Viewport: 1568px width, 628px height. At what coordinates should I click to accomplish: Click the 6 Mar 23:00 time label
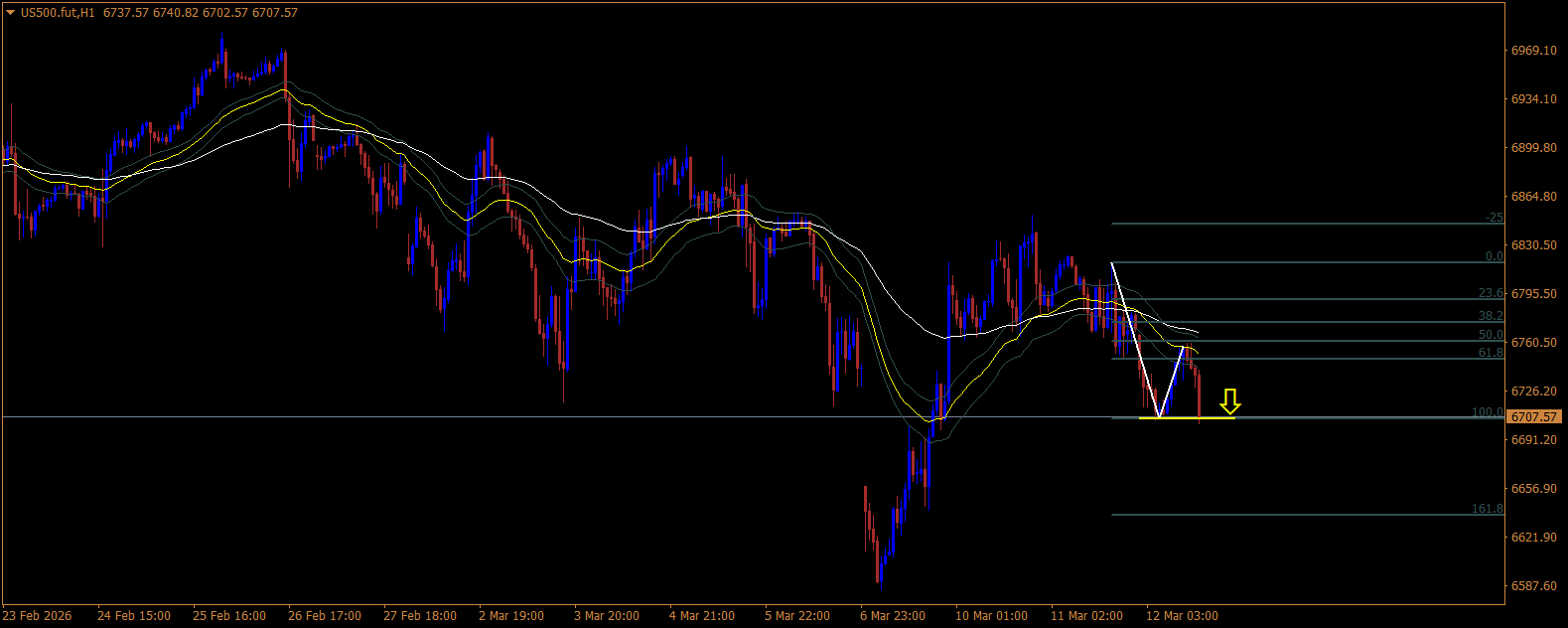893,616
